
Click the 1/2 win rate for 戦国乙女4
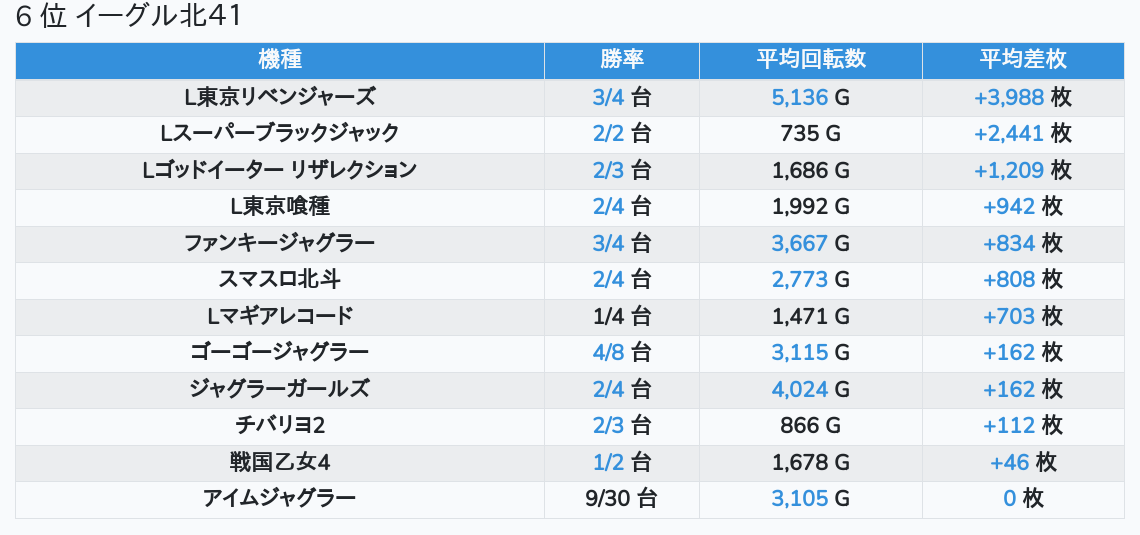[608, 462]
